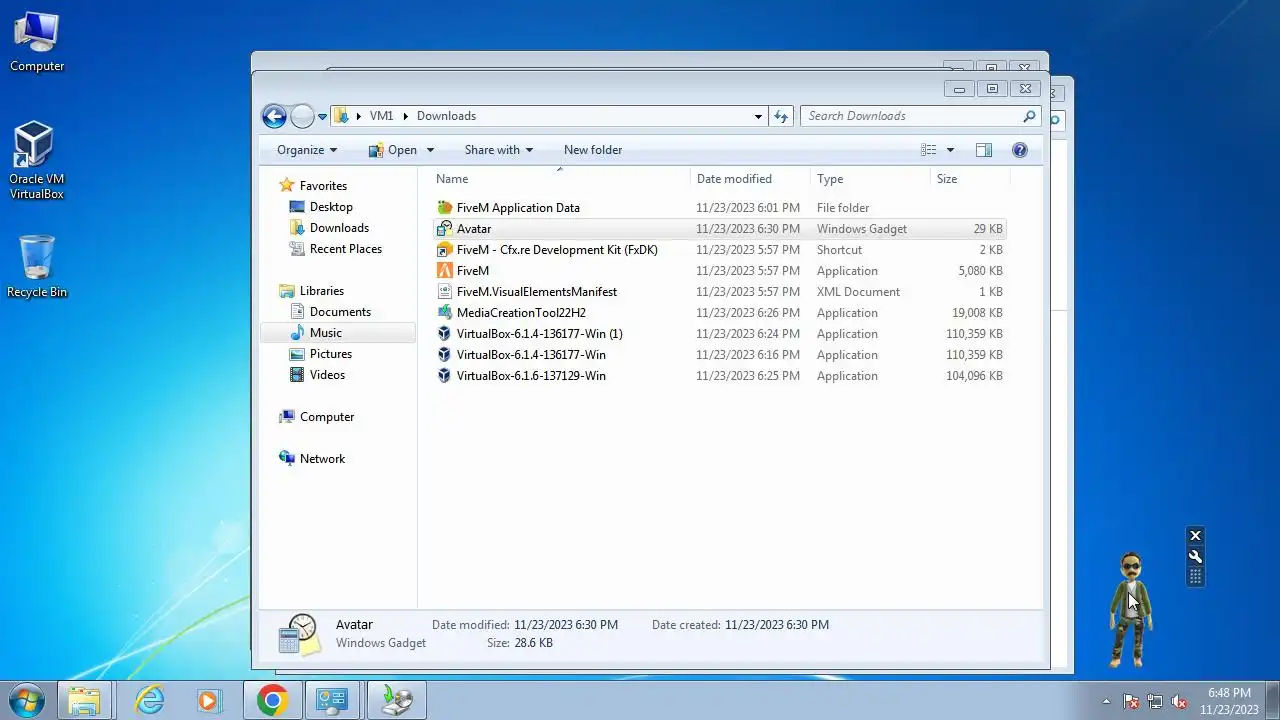Open Libraries in the navigation pane
Image resolution: width=1280 pixels, height=720 pixels.
tap(321, 291)
